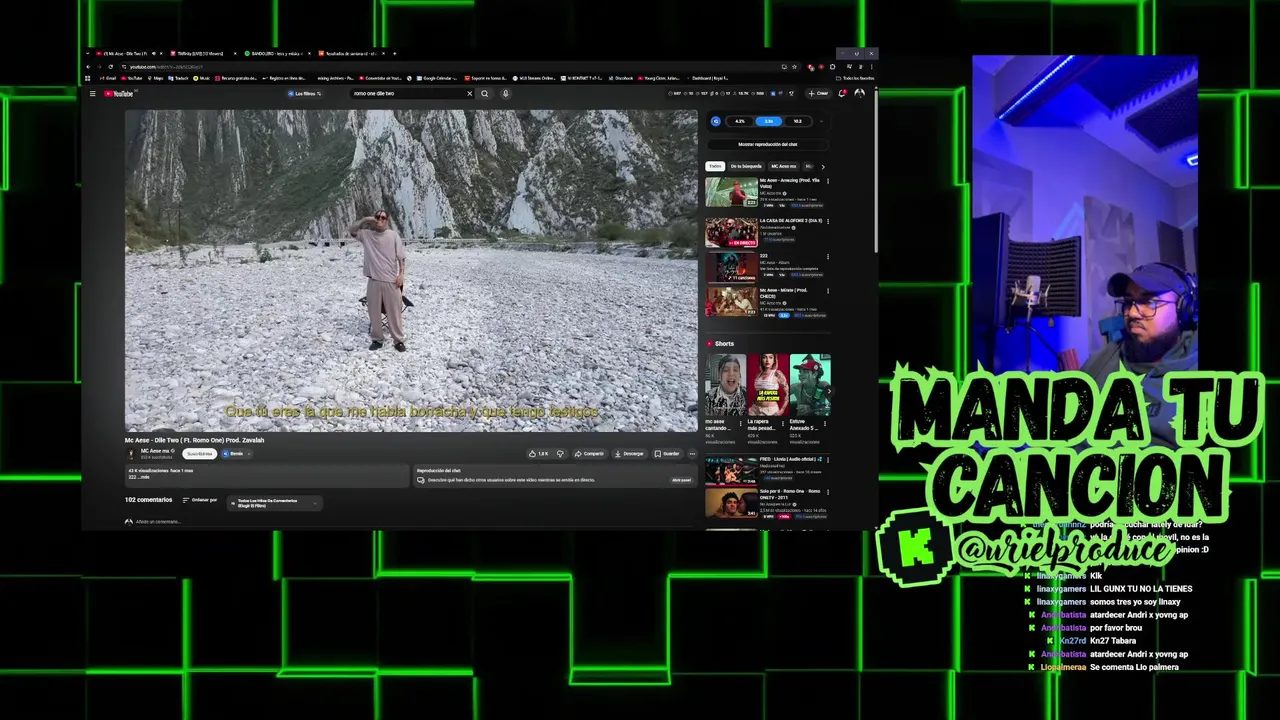Viewport: 1280px width, 720px height.
Task: Open a new browser tab with plus button
Action: (x=394, y=53)
